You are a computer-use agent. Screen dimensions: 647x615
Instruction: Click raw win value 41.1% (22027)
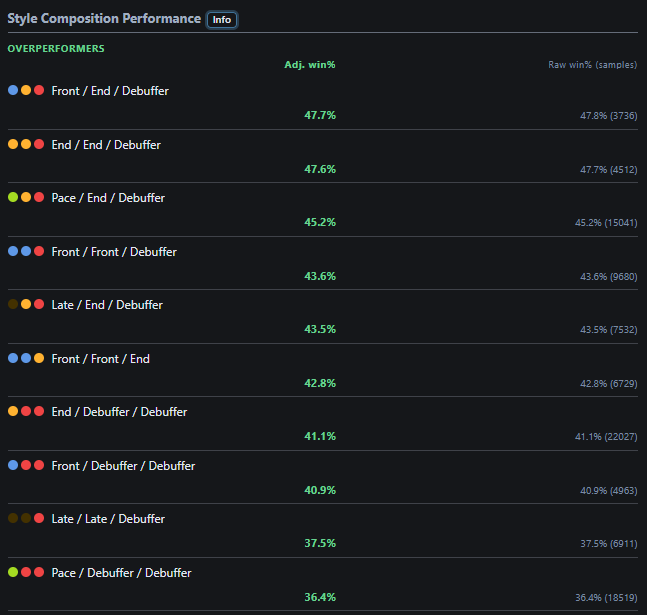606,437
